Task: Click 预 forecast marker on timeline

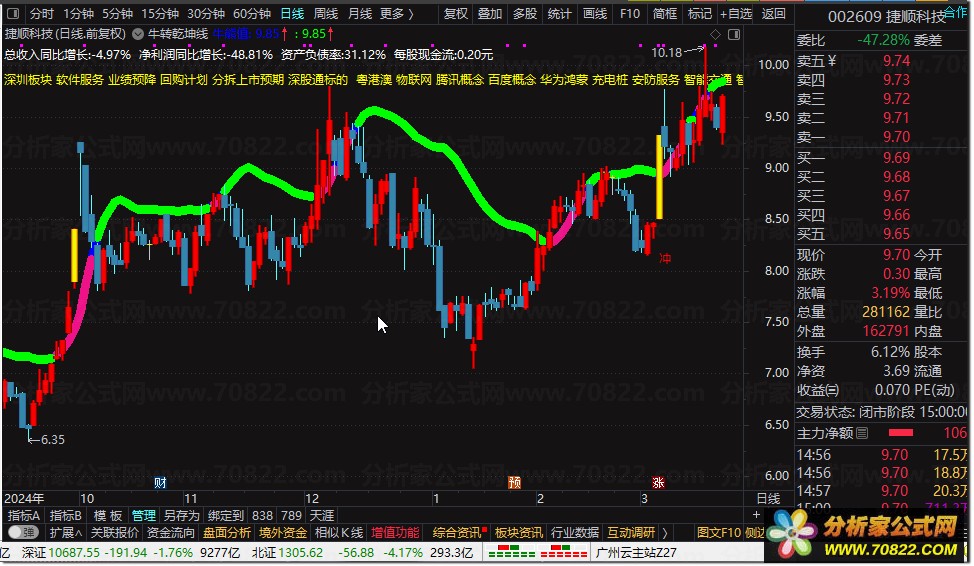Action: pyautogui.click(x=514, y=482)
